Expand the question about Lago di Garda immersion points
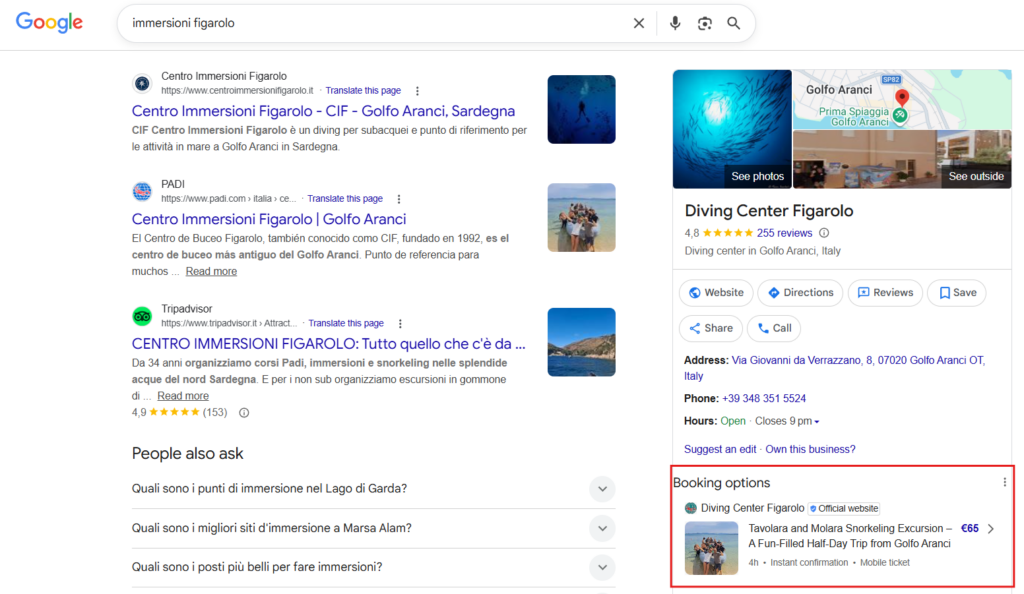The width and height of the screenshot is (1024, 594). point(602,489)
